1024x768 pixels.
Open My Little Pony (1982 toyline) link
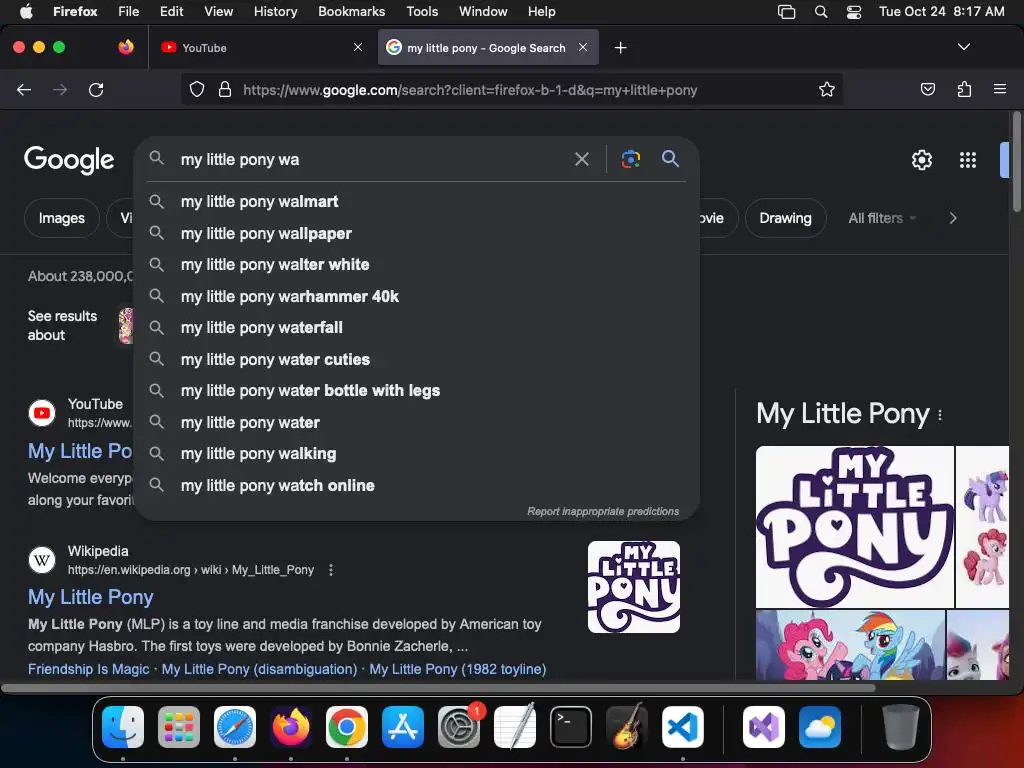(x=458, y=669)
